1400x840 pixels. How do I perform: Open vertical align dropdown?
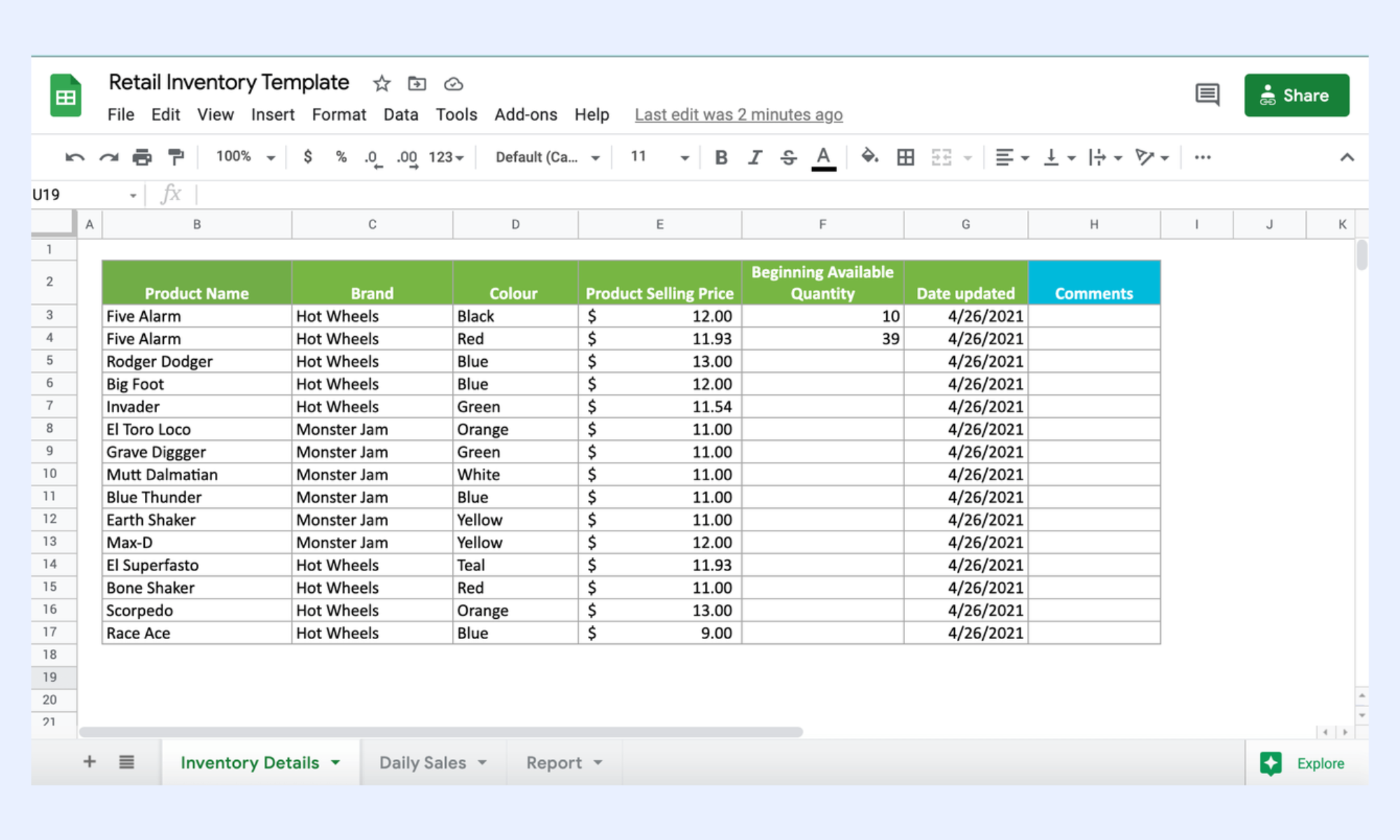click(1059, 157)
